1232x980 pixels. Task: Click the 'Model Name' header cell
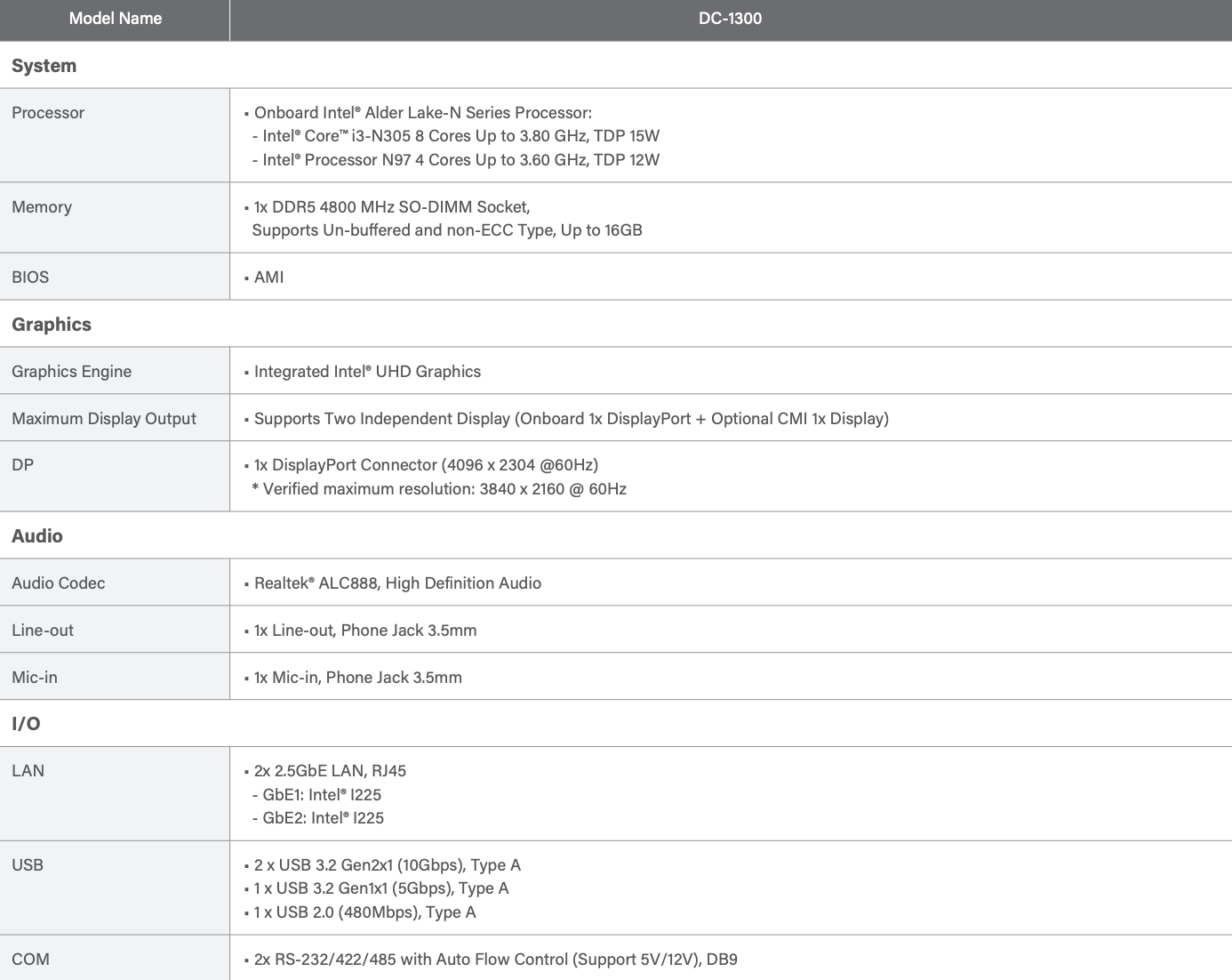pyautogui.click(x=115, y=19)
